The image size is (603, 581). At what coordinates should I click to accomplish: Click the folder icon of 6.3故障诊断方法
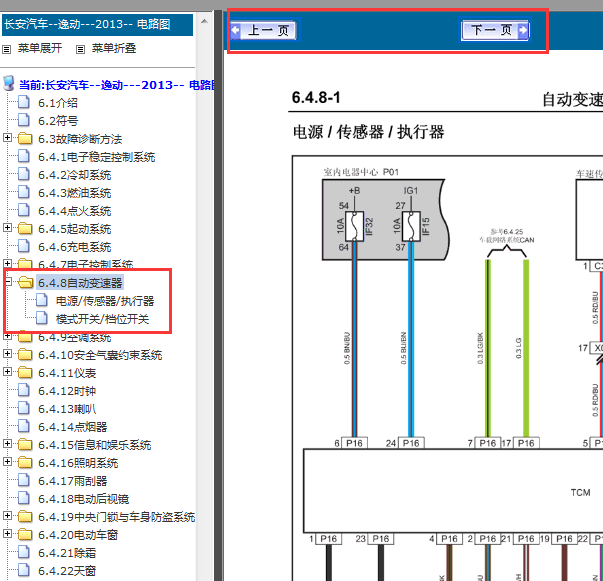pyautogui.click(x=25, y=138)
